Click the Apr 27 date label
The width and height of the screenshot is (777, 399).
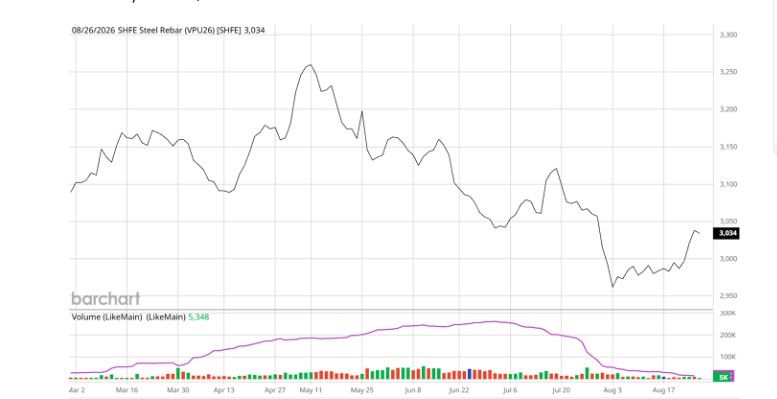pos(275,390)
